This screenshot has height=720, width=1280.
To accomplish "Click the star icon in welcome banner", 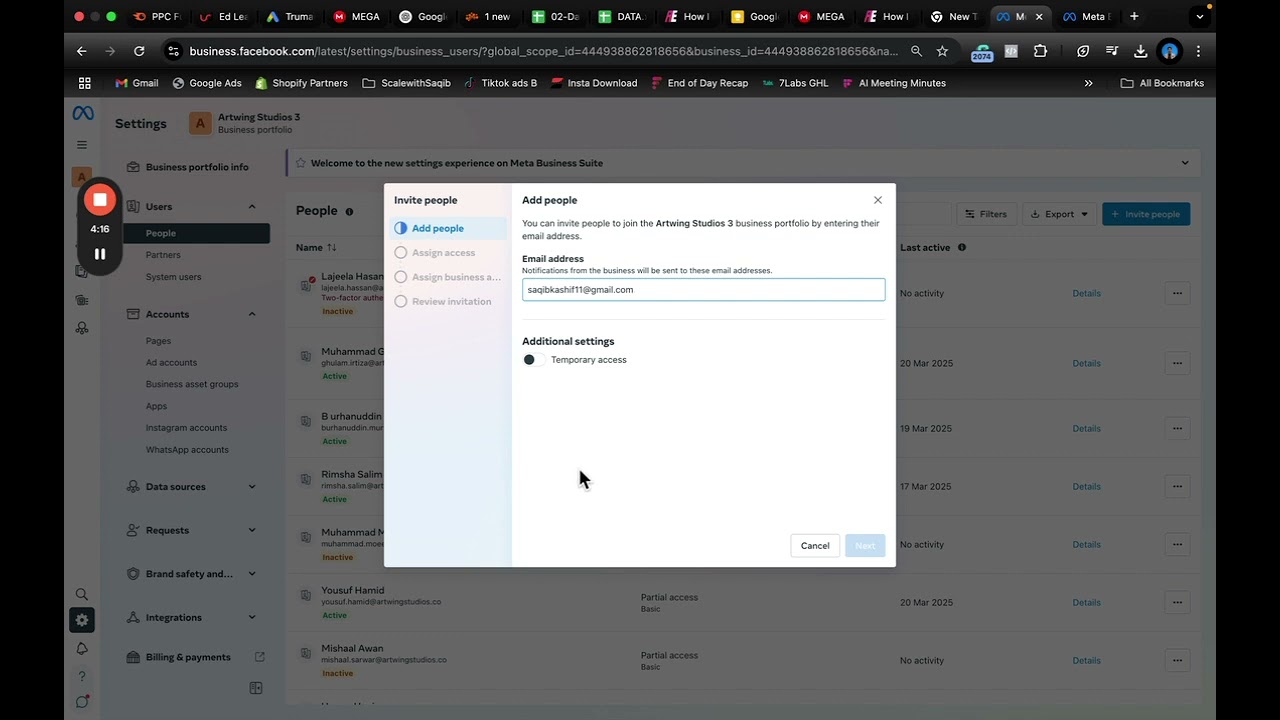I will click(x=300, y=163).
